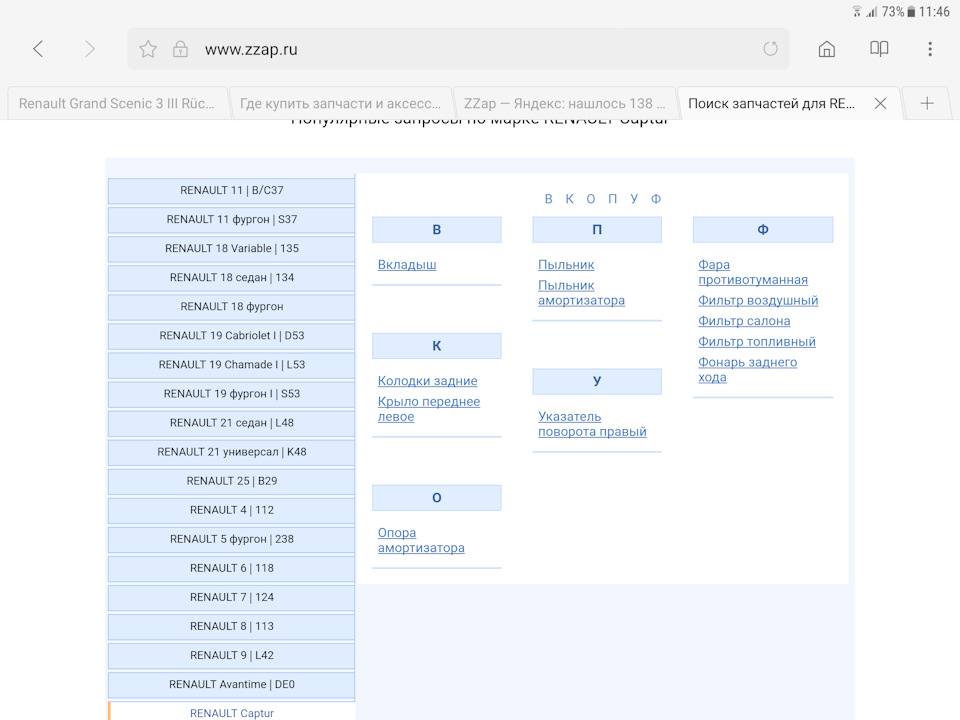This screenshot has height=720, width=960.
Task: Choose RENAULT 8 | 113 model
Action: (x=231, y=626)
